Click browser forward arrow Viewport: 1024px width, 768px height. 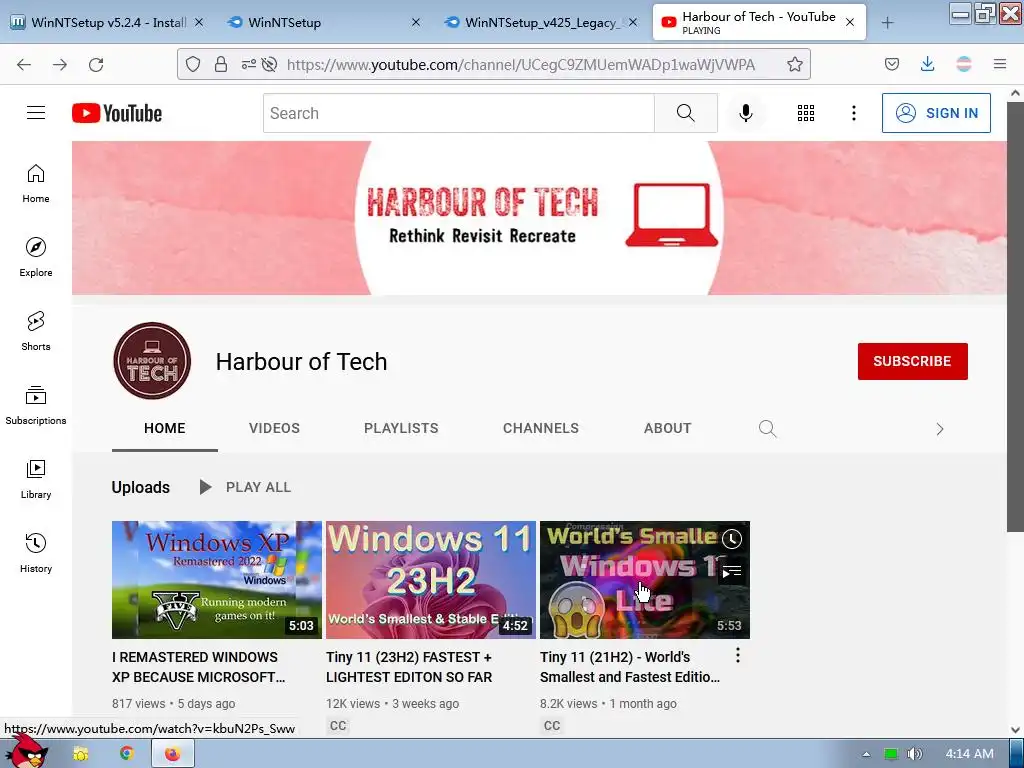pyautogui.click(x=59, y=64)
